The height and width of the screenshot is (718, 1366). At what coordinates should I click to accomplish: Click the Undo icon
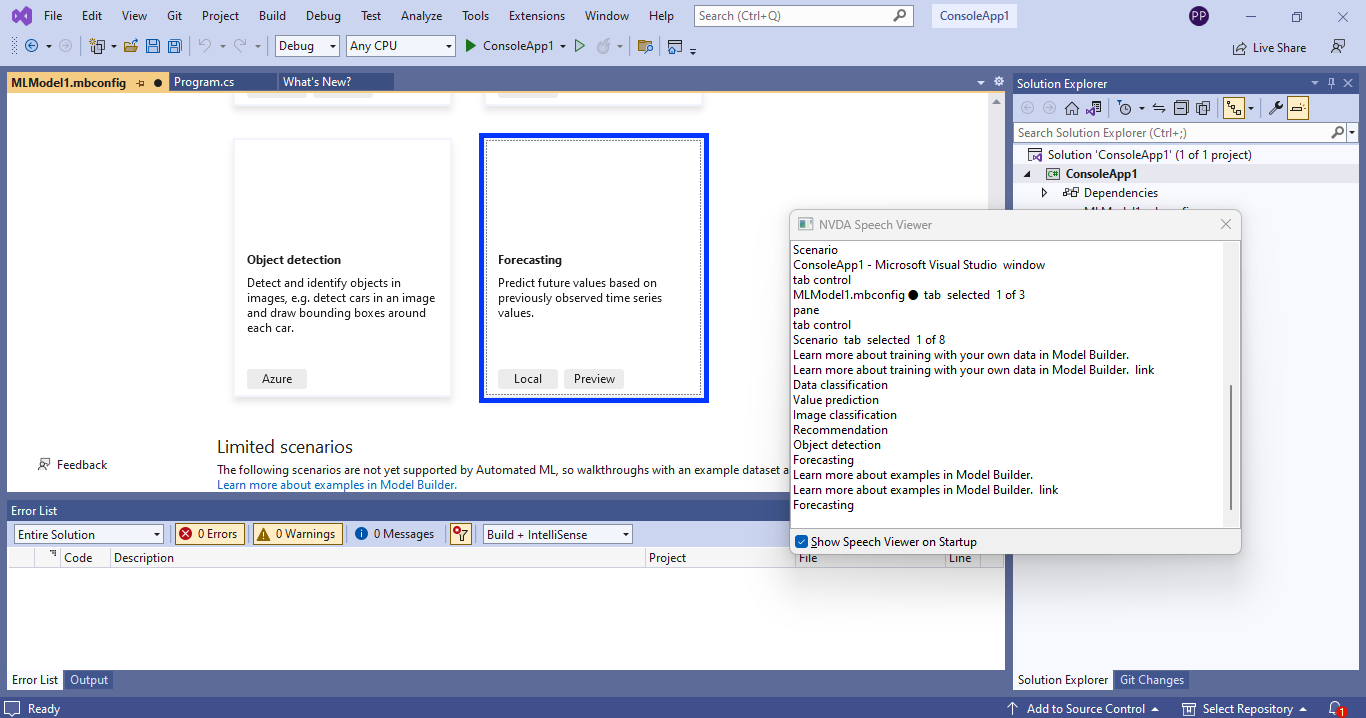206,45
